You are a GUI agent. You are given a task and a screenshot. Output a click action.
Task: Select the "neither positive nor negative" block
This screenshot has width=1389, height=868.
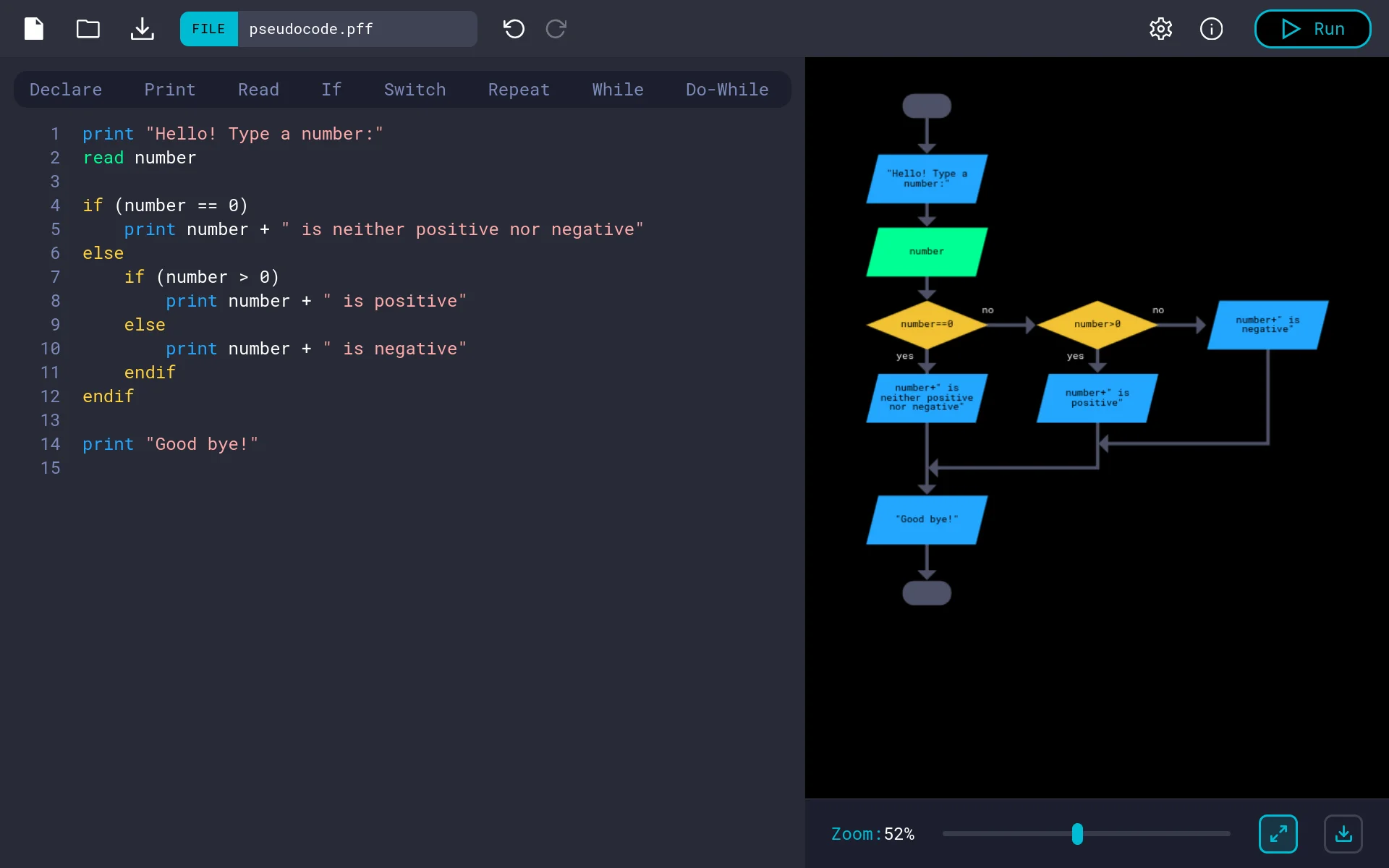point(927,398)
